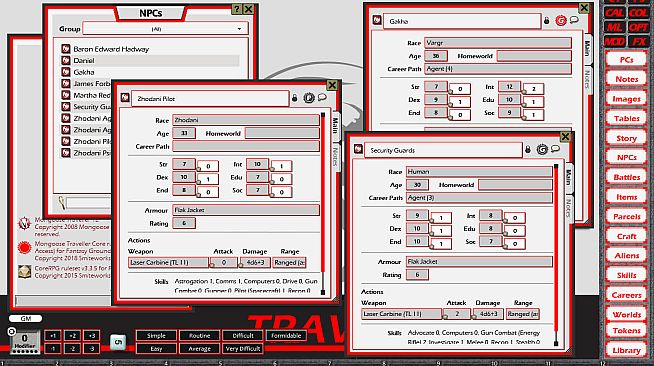This screenshot has width=654, height=366.
Task: Click the speech bubble icon on Gakha sheet
Action: [574, 20]
